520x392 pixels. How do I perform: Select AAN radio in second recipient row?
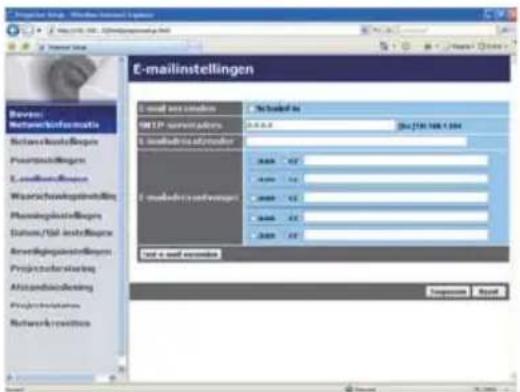tap(253, 180)
